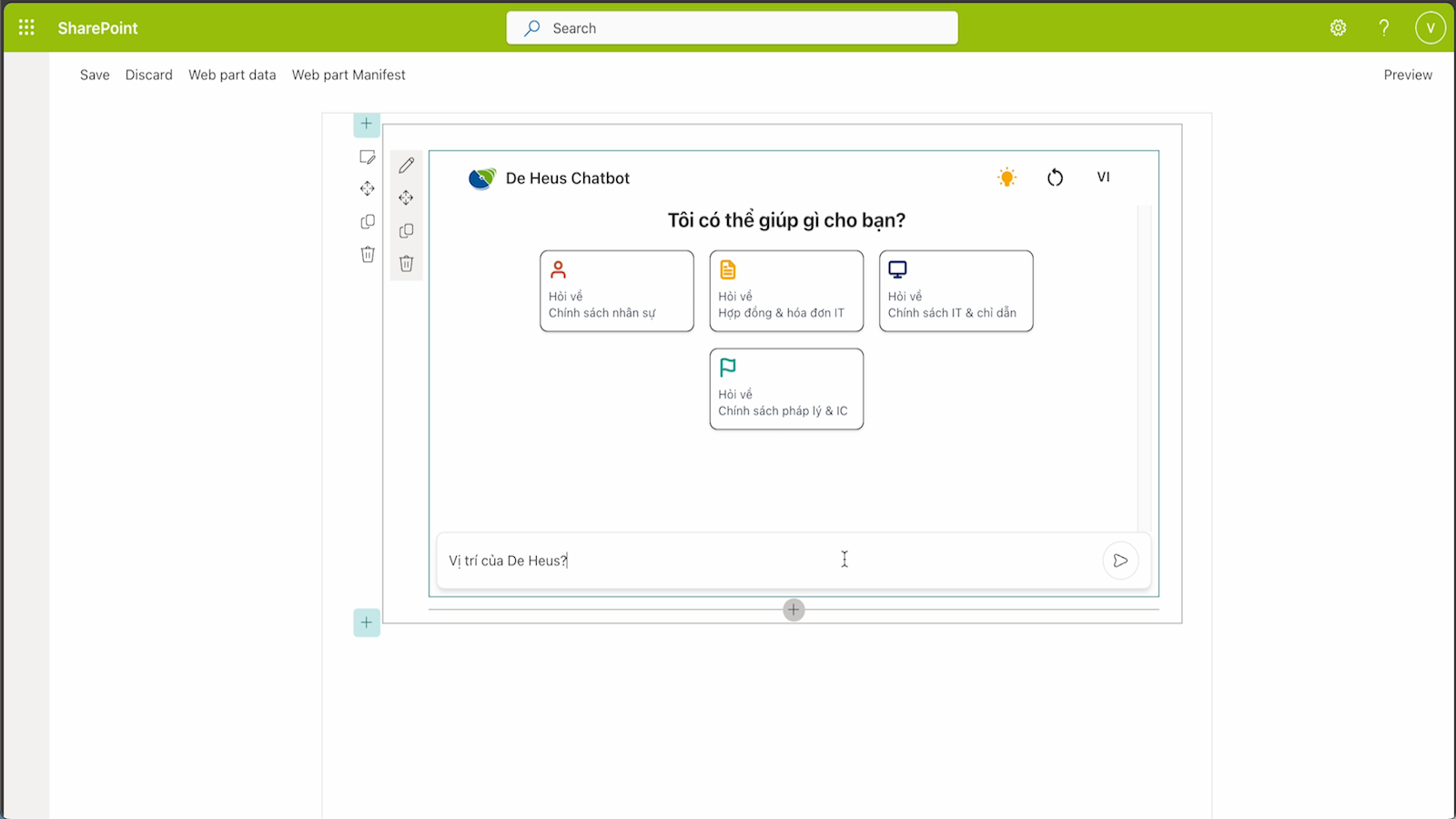Select the Chính sách nhân sự card
Viewport: 1456px width, 819px height.
point(617,291)
